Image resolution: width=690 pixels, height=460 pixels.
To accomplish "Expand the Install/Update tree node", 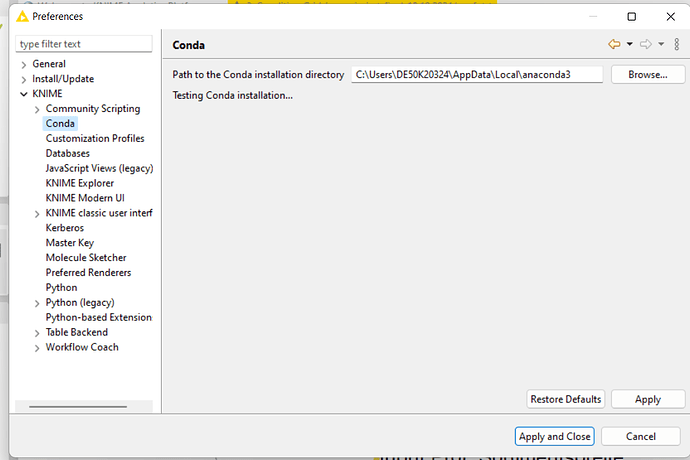I will tap(24, 80).
